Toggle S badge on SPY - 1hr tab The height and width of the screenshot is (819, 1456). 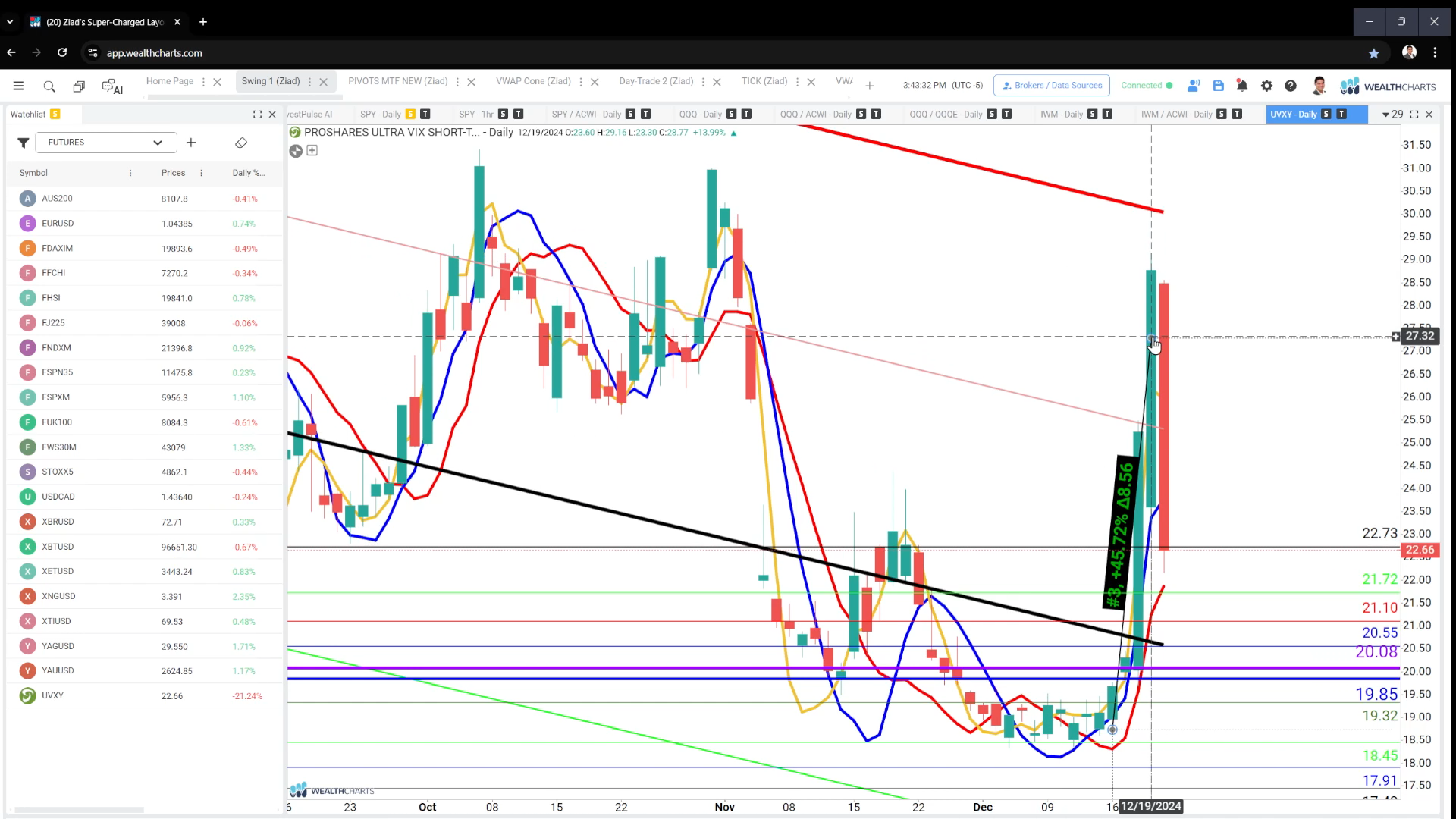click(503, 114)
